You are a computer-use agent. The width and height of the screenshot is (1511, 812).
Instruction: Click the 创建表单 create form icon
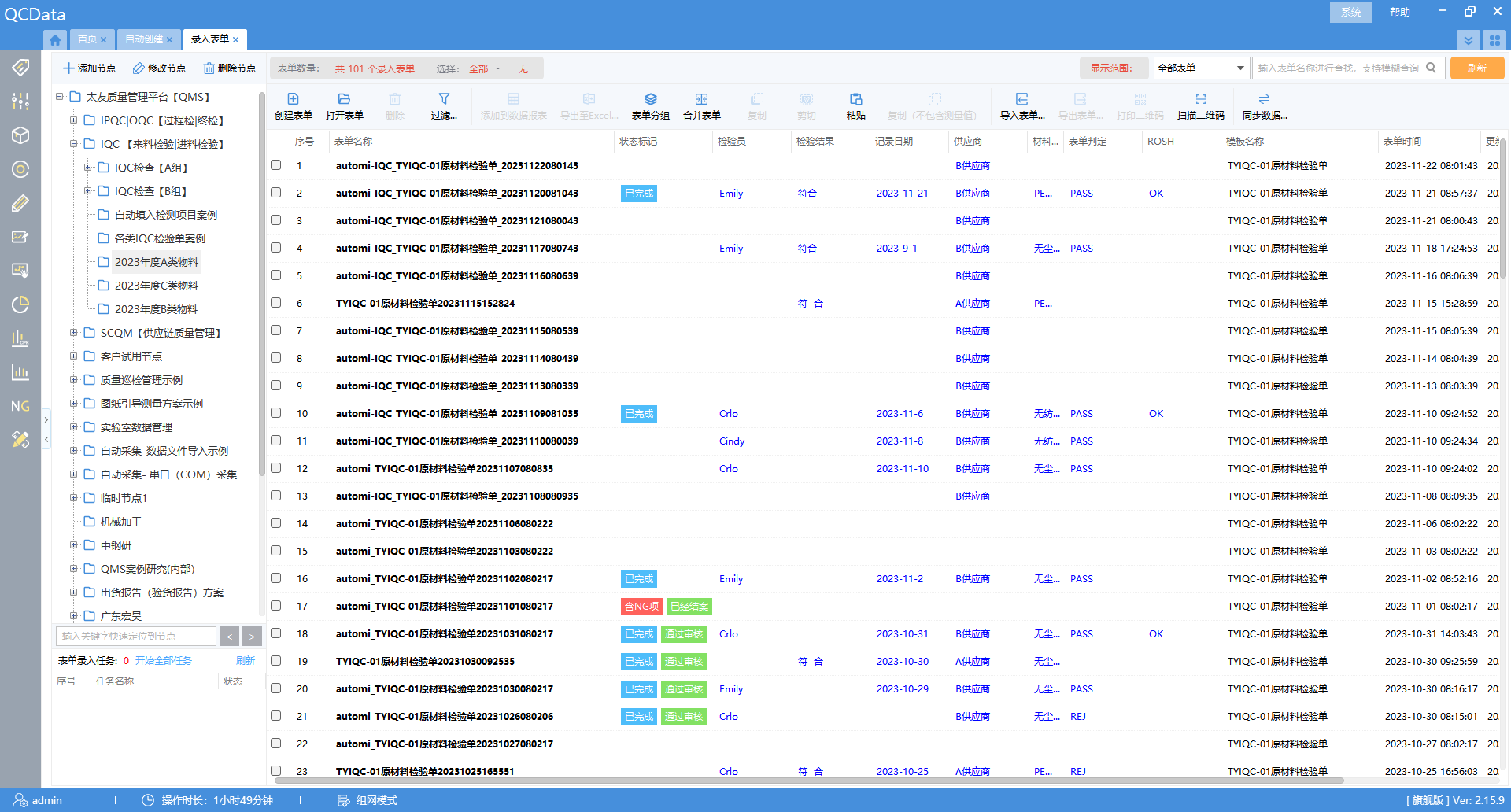(293, 99)
